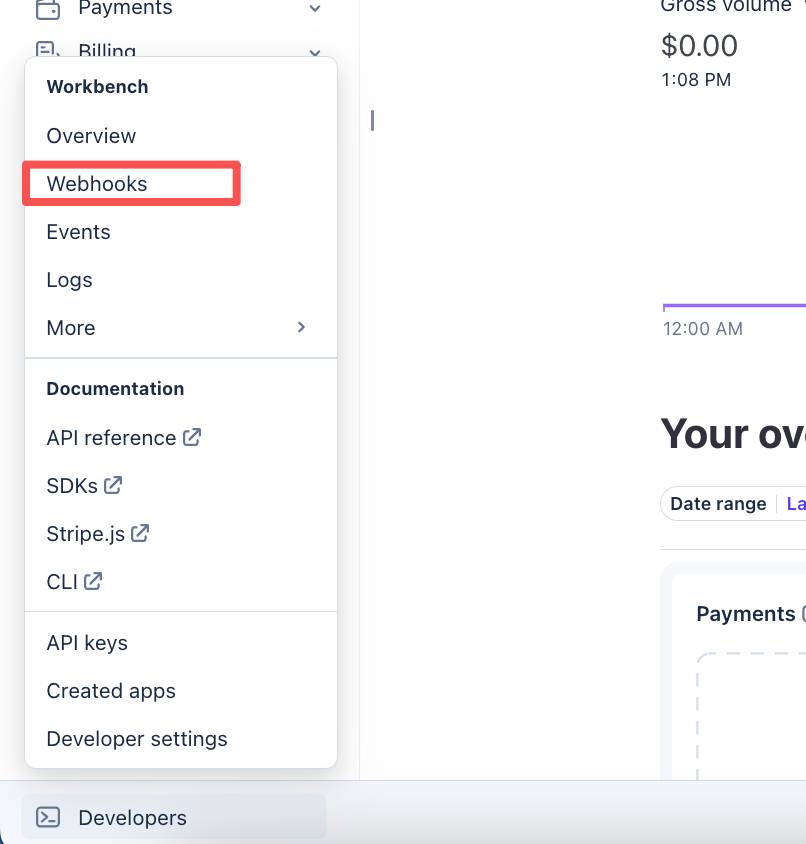Open Logs from the Workbench menu
The height and width of the screenshot is (844, 806).
[x=69, y=280]
